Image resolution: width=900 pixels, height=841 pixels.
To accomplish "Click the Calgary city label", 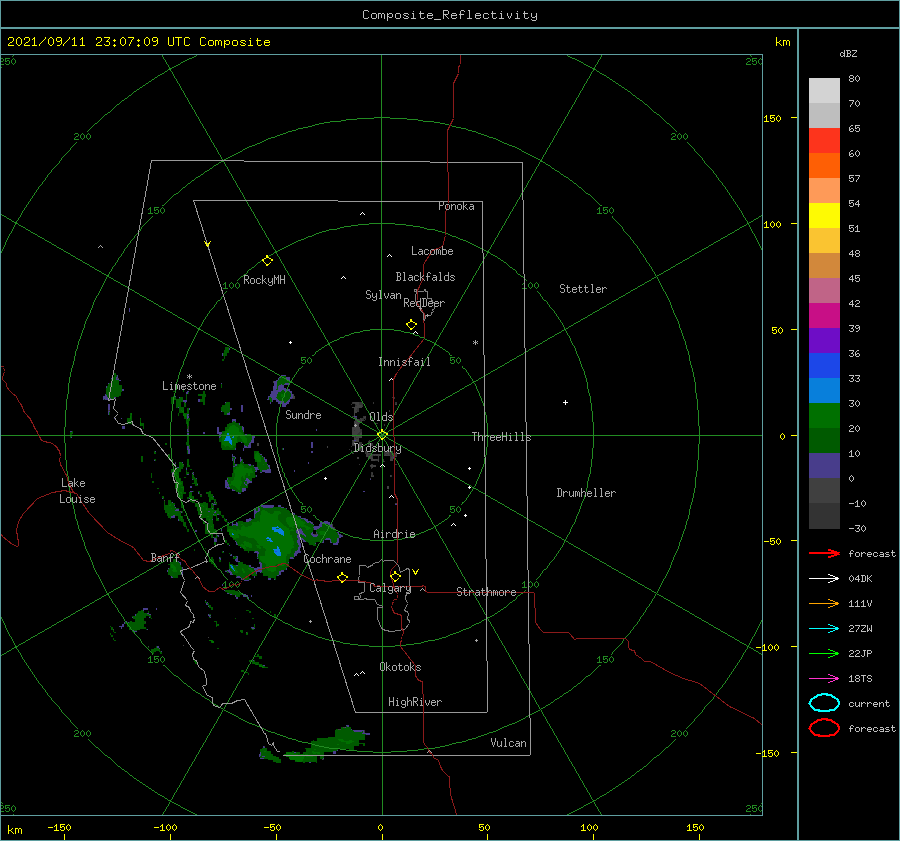I will click(390, 588).
